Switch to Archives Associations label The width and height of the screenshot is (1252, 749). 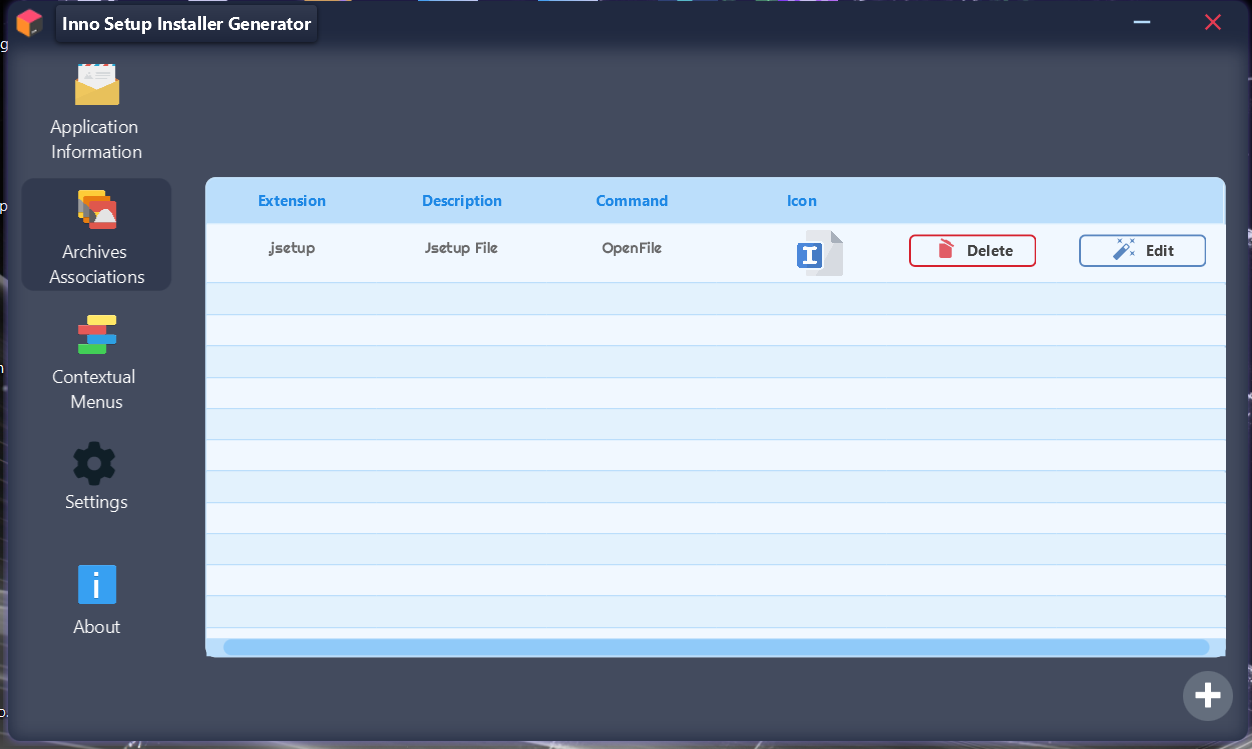(97, 264)
